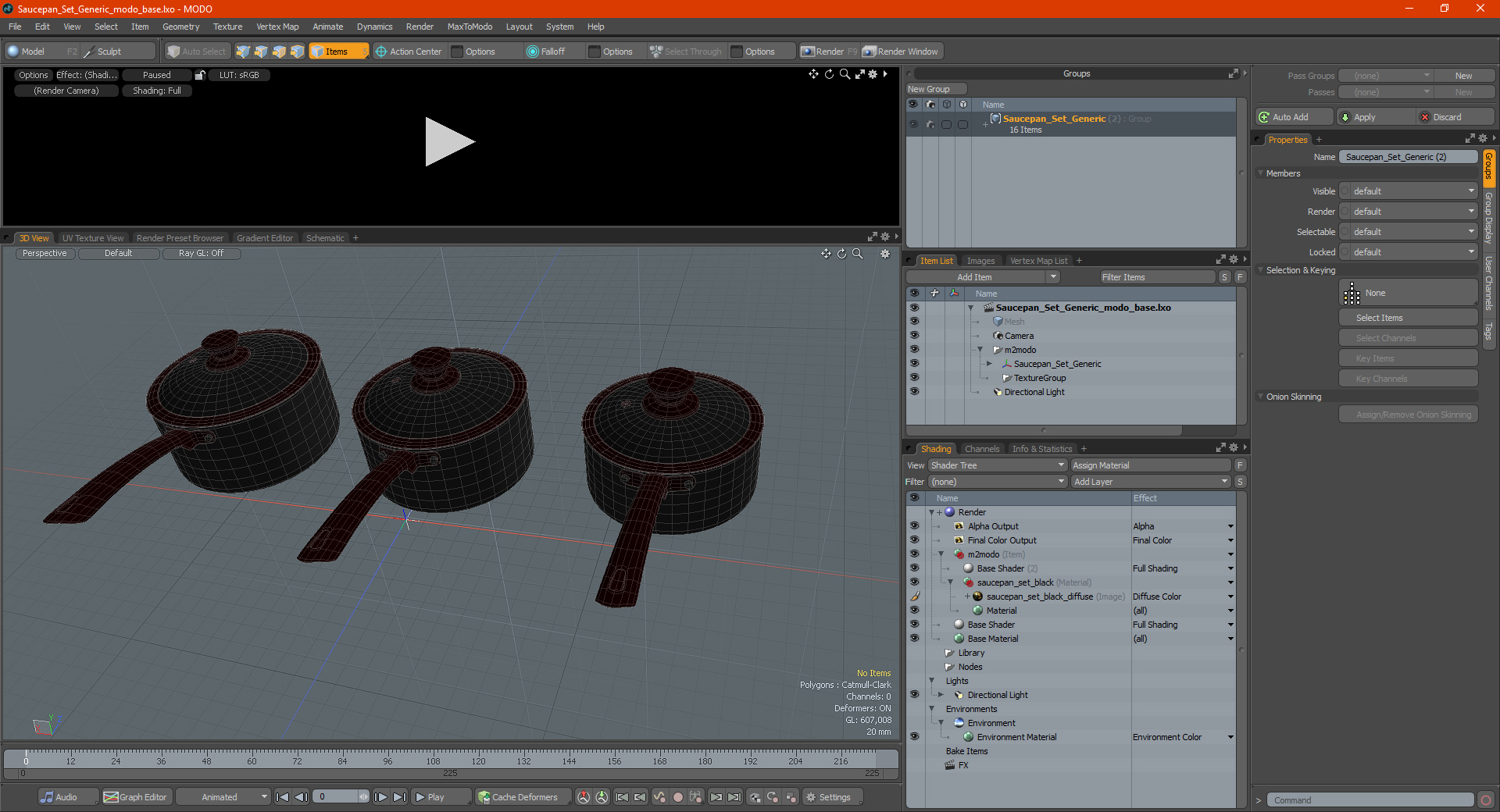The image size is (1500, 812).
Task: Go to first frame
Action: (x=283, y=797)
